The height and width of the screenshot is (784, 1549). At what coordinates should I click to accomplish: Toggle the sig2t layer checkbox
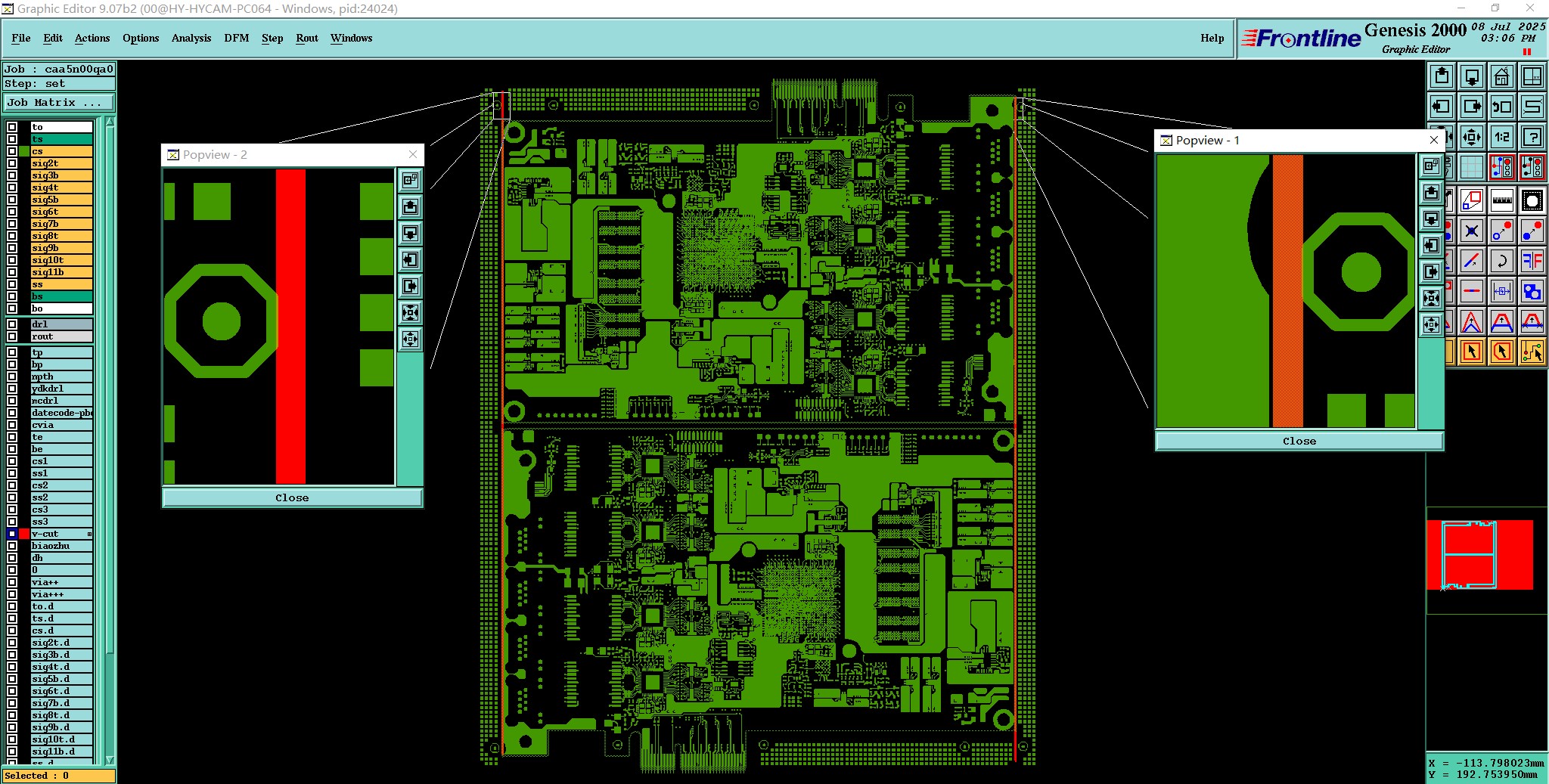(x=12, y=163)
